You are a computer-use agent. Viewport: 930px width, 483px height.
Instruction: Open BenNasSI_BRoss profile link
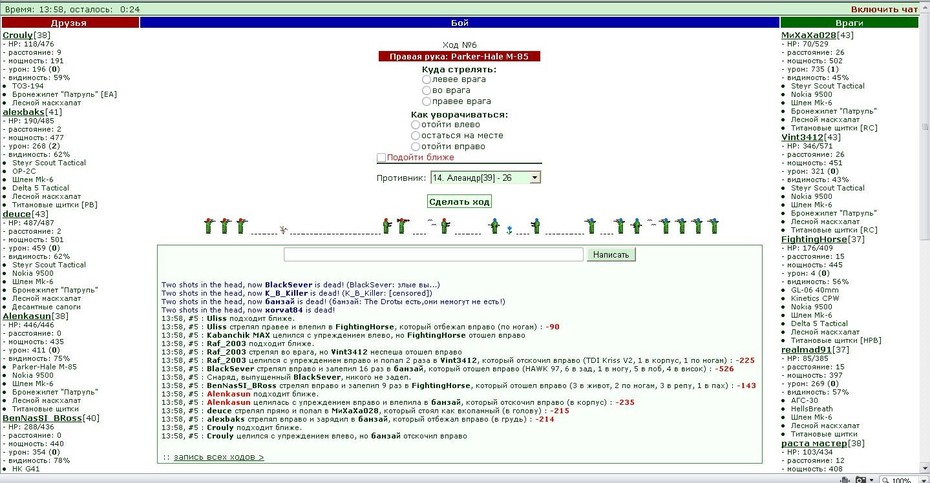click(x=42, y=418)
